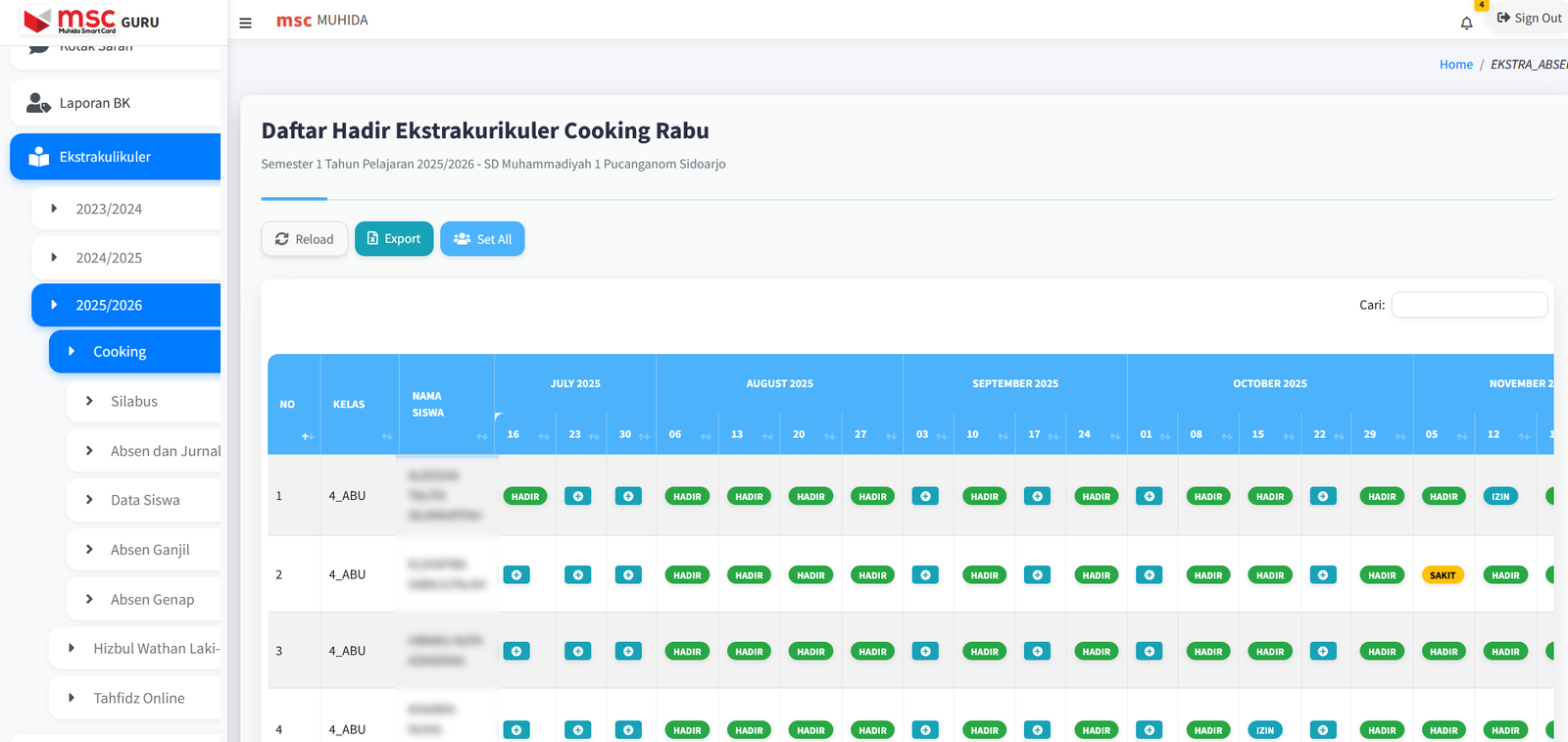Viewport: 1568px width, 742px height.
Task: Click the MSC Guru logo
Action: coord(90,21)
